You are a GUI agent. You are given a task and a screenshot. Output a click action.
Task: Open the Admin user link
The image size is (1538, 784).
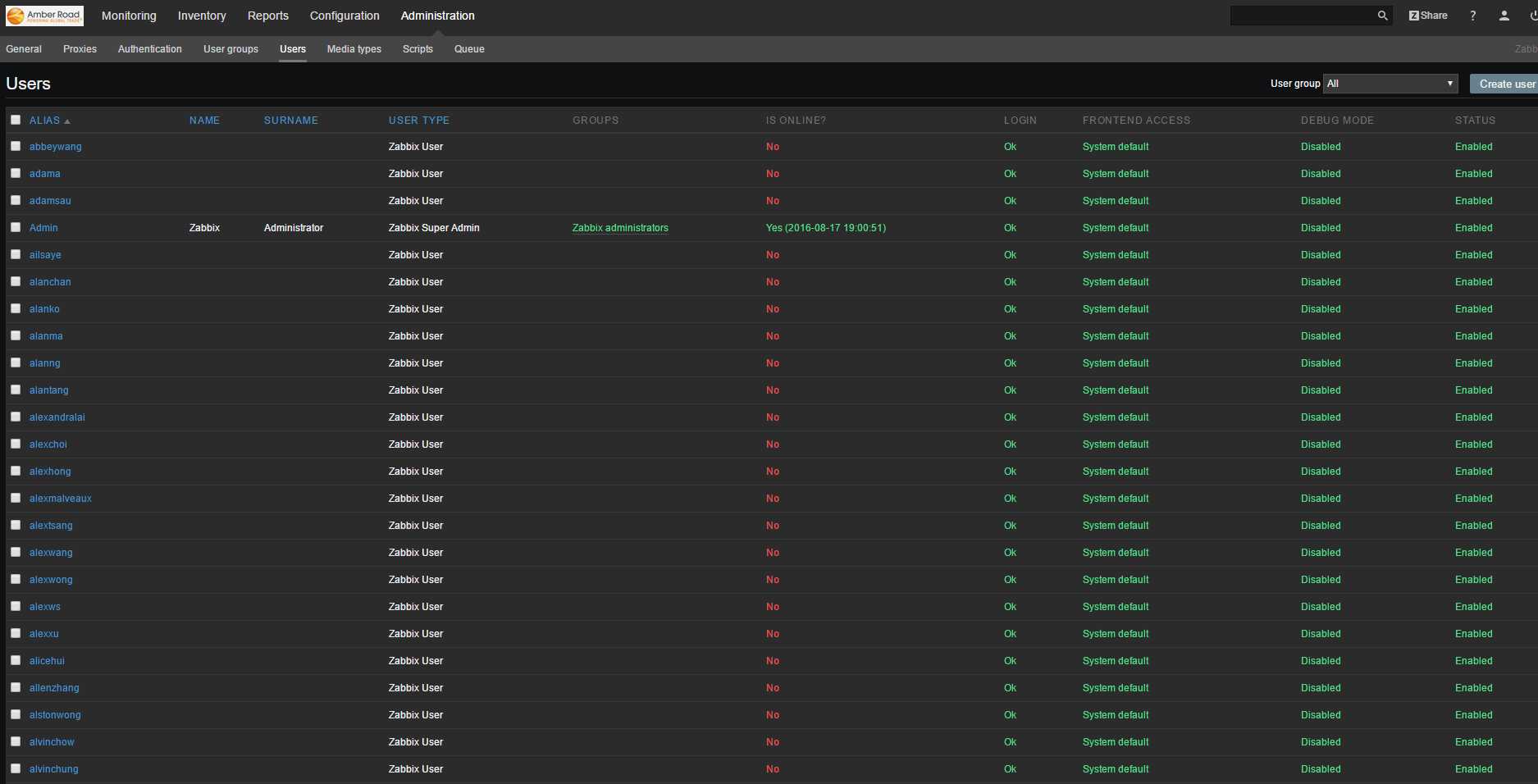coord(43,228)
